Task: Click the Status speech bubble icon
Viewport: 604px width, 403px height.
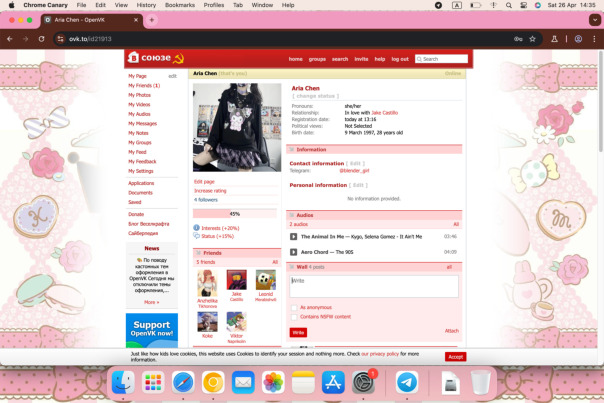Action: coord(196,236)
